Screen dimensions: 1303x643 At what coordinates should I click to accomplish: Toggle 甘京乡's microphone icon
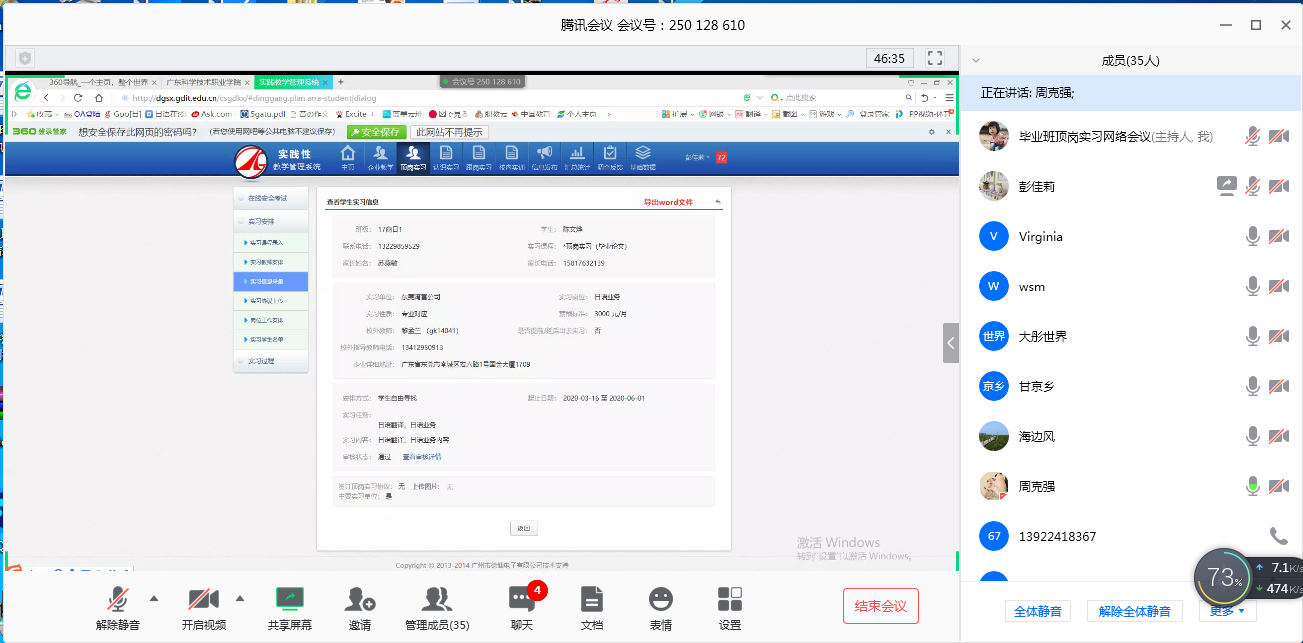1252,386
